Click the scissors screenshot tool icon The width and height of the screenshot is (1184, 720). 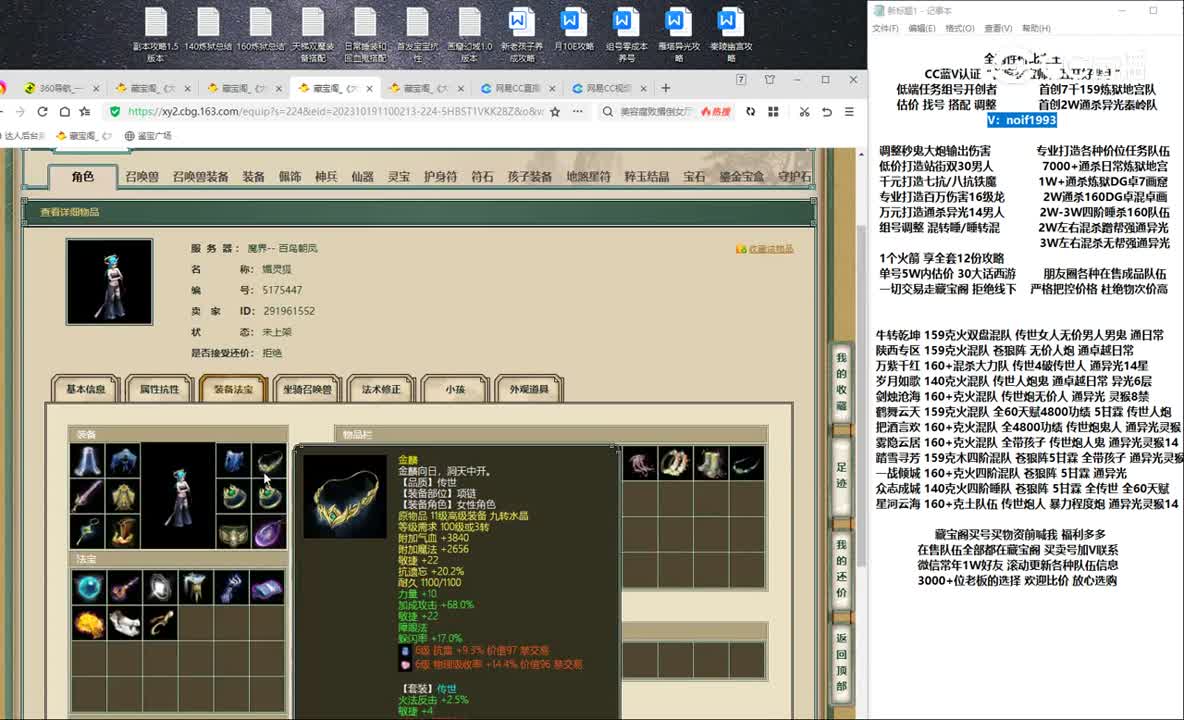click(804, 112)
